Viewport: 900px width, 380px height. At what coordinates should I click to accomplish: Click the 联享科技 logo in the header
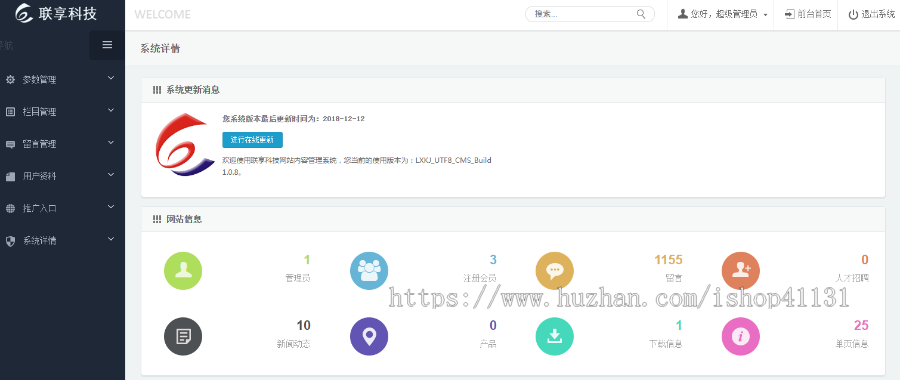pyautogui.click(x=56, y=13)
